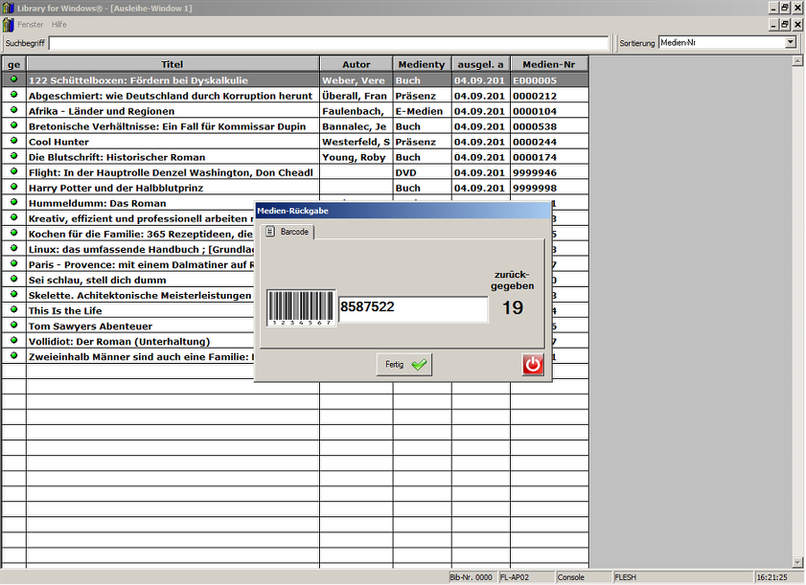Click author cell Westerfeld, S

pyautogui.click(x=356, y=142)
